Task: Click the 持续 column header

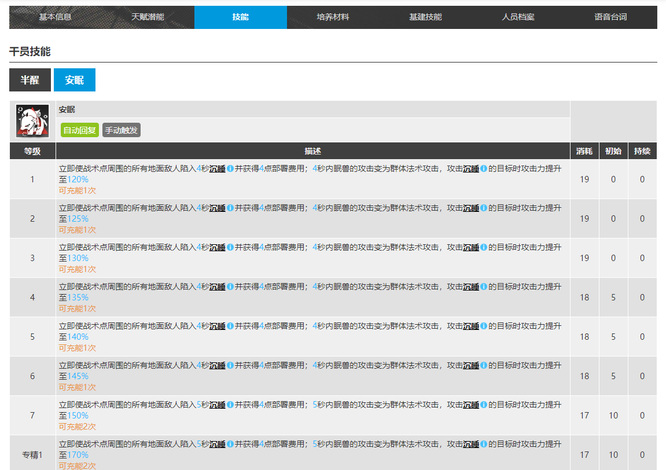Action: click(x=642, y=151)
